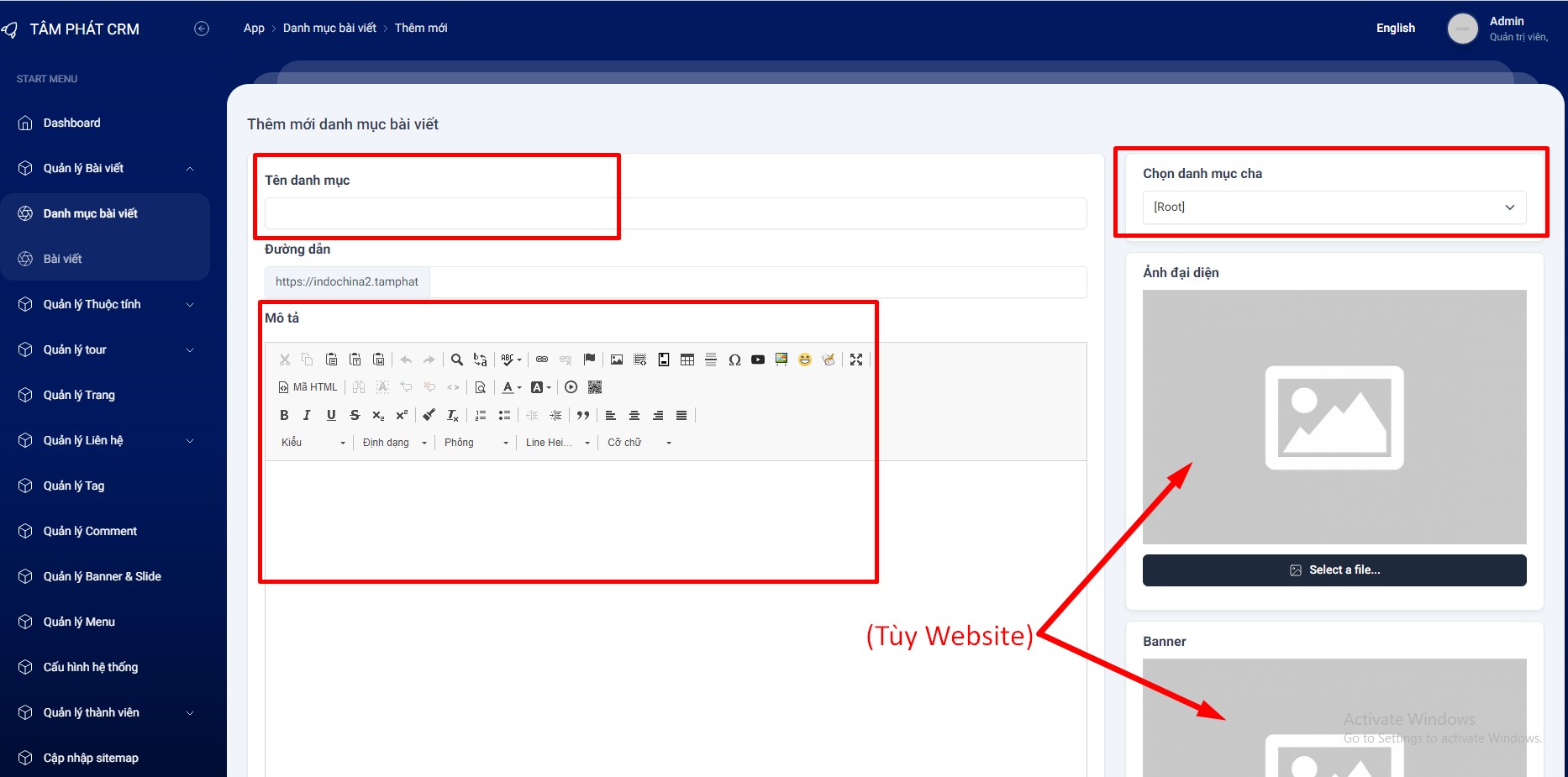The width and height of the screenshot is (1568, 777).
Task: Switch language to English
Action: pos(1395,28)
